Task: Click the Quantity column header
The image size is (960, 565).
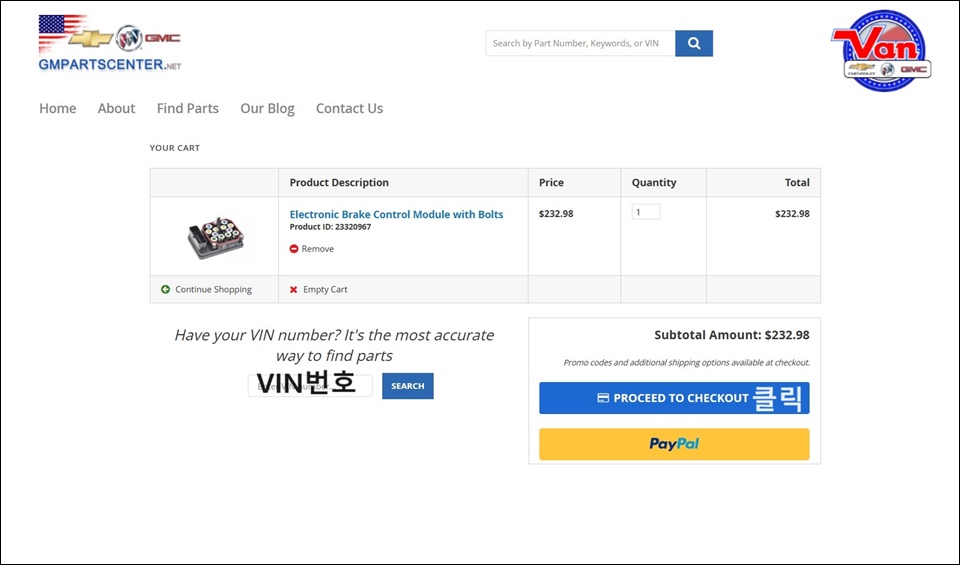Action: 654,182
